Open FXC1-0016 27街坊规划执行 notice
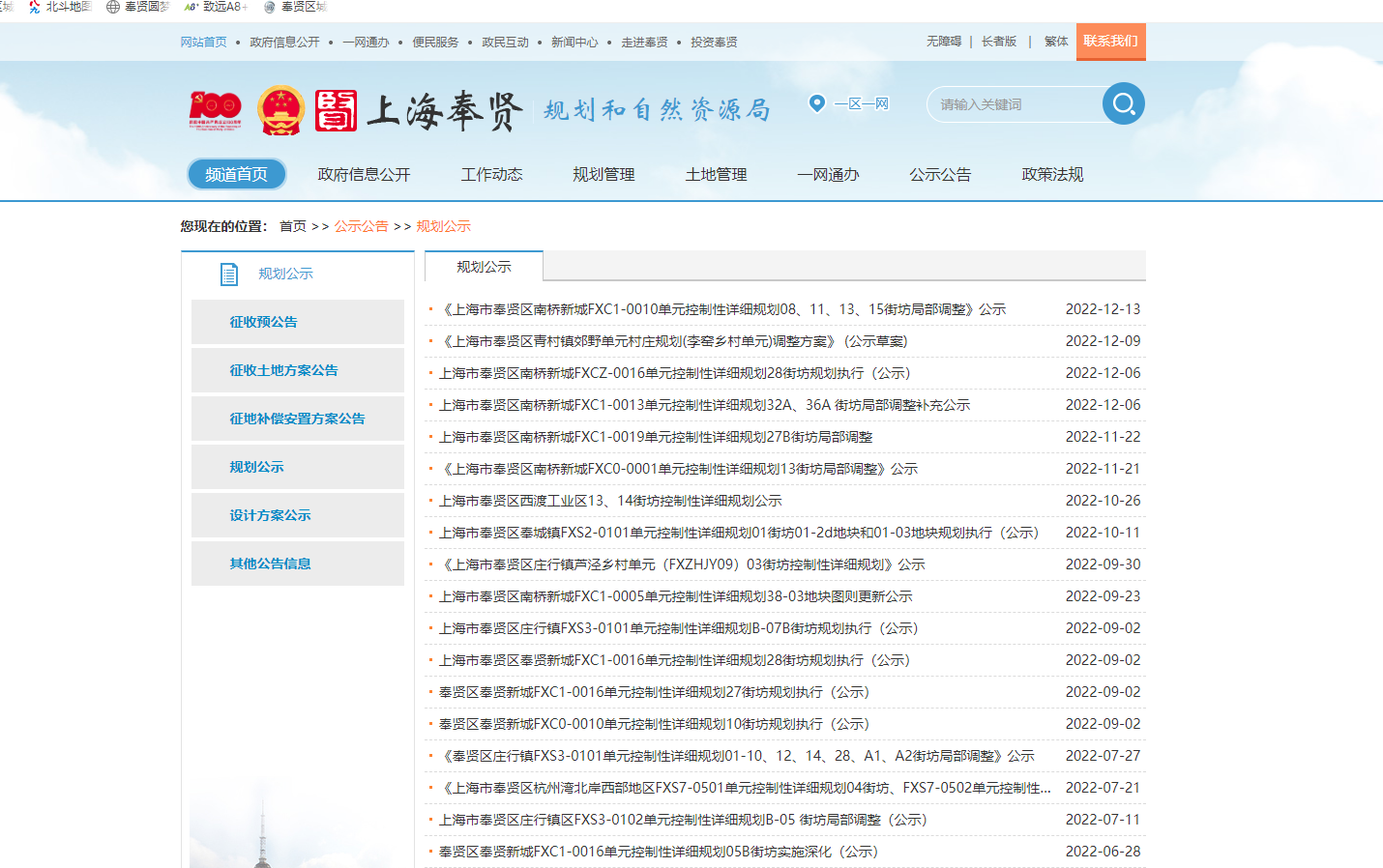The width and height of the screenshot is (1383, 868). click(x=654, y=692)
